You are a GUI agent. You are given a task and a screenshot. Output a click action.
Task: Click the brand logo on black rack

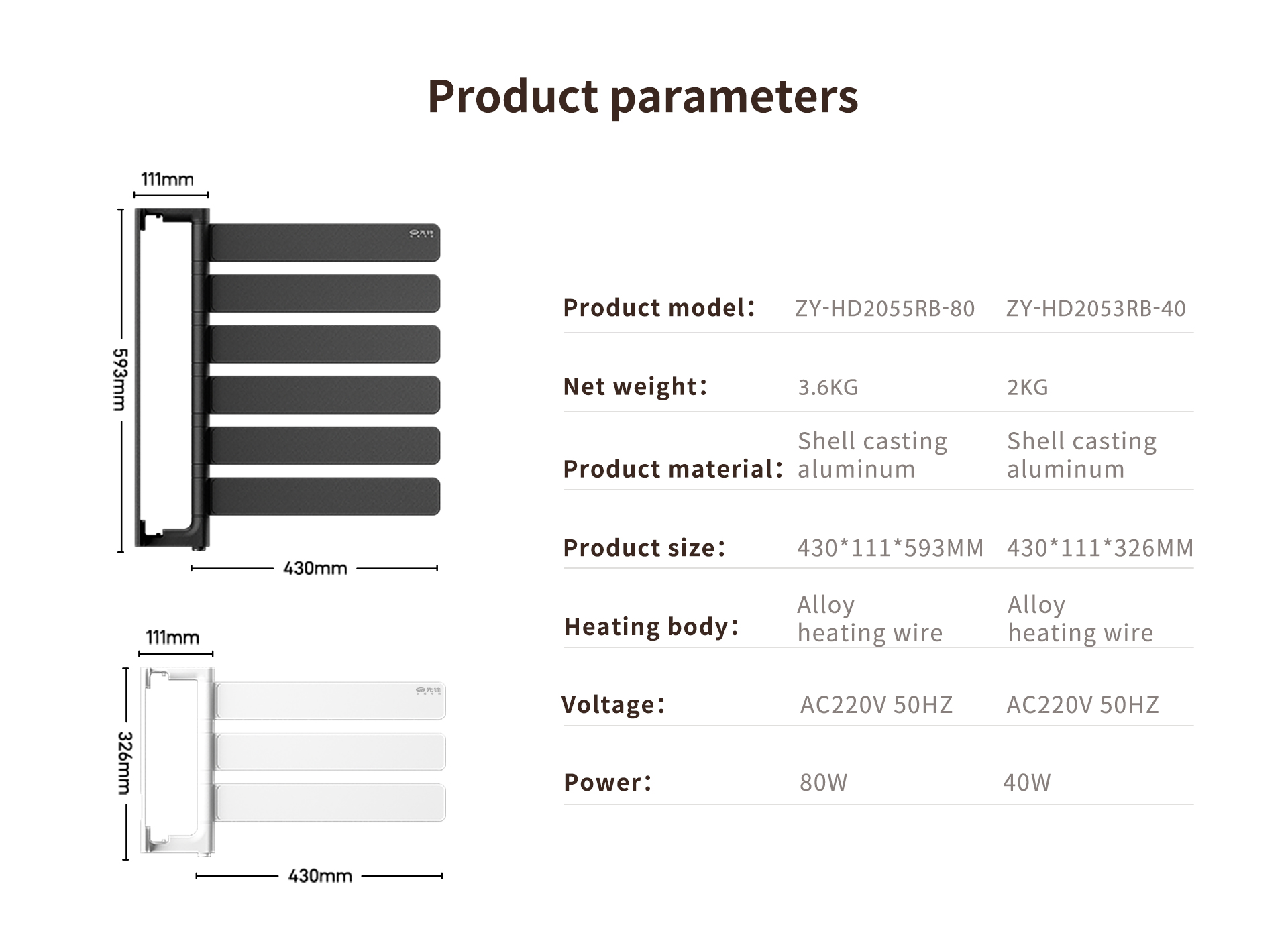(x=422, y=233)
